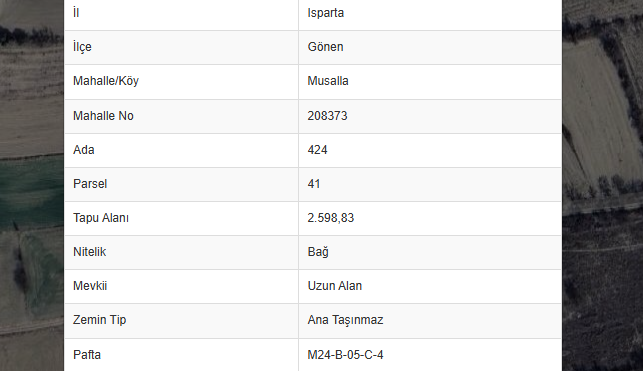Click the Mevkii label cell

[181, 286]
